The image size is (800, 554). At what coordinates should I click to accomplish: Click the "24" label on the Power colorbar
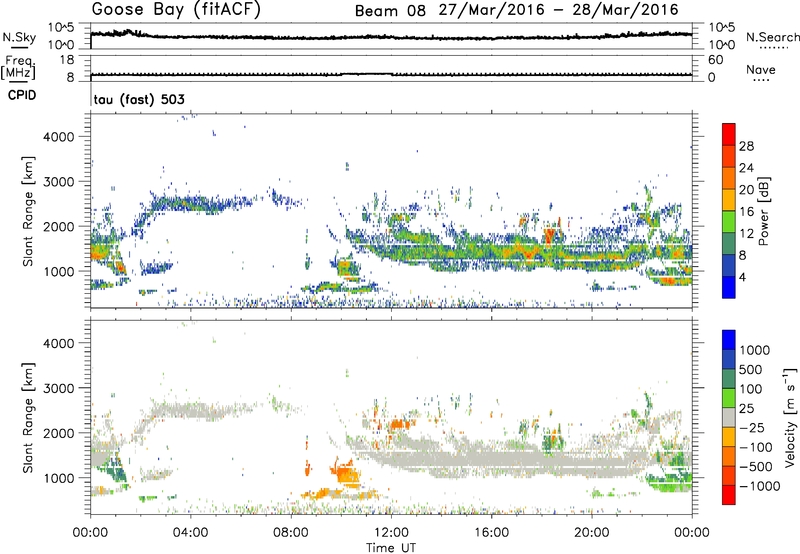coord(746,168)
